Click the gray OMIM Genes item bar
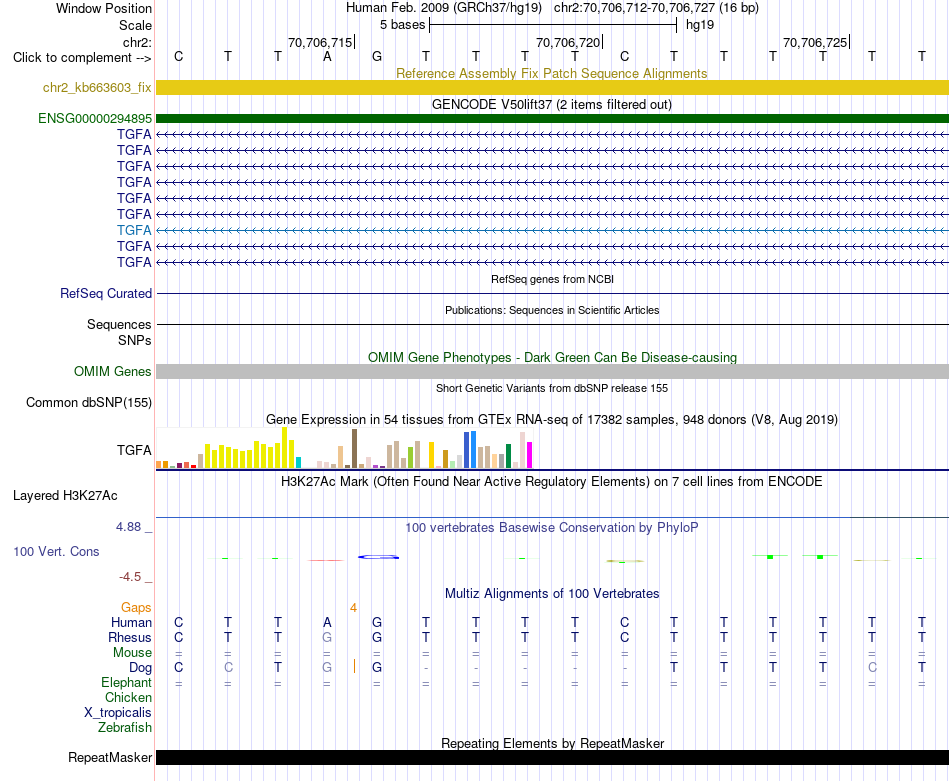The width and height of the screenshot is (950, 781). coord(552,371)
